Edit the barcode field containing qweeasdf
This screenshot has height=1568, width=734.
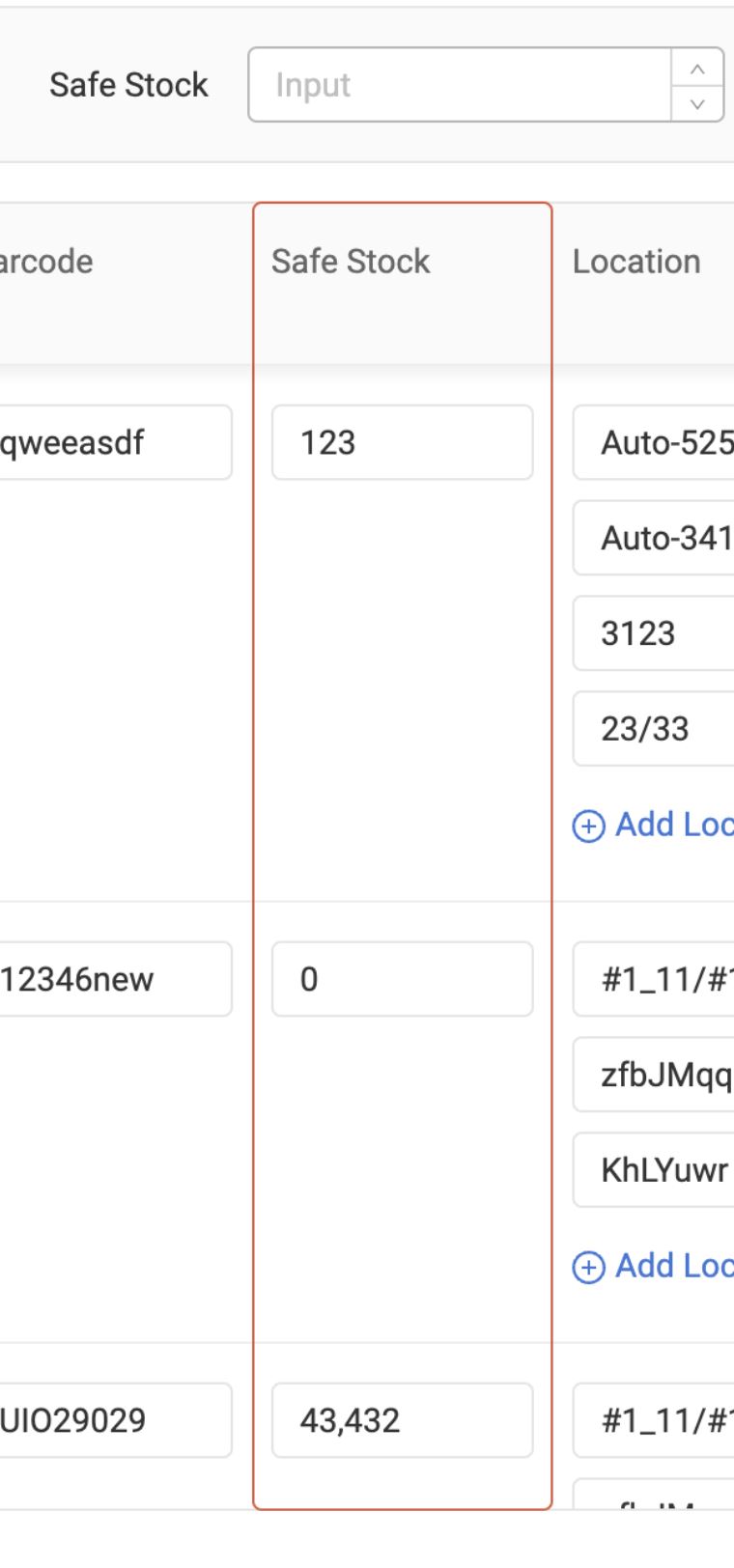114,443
